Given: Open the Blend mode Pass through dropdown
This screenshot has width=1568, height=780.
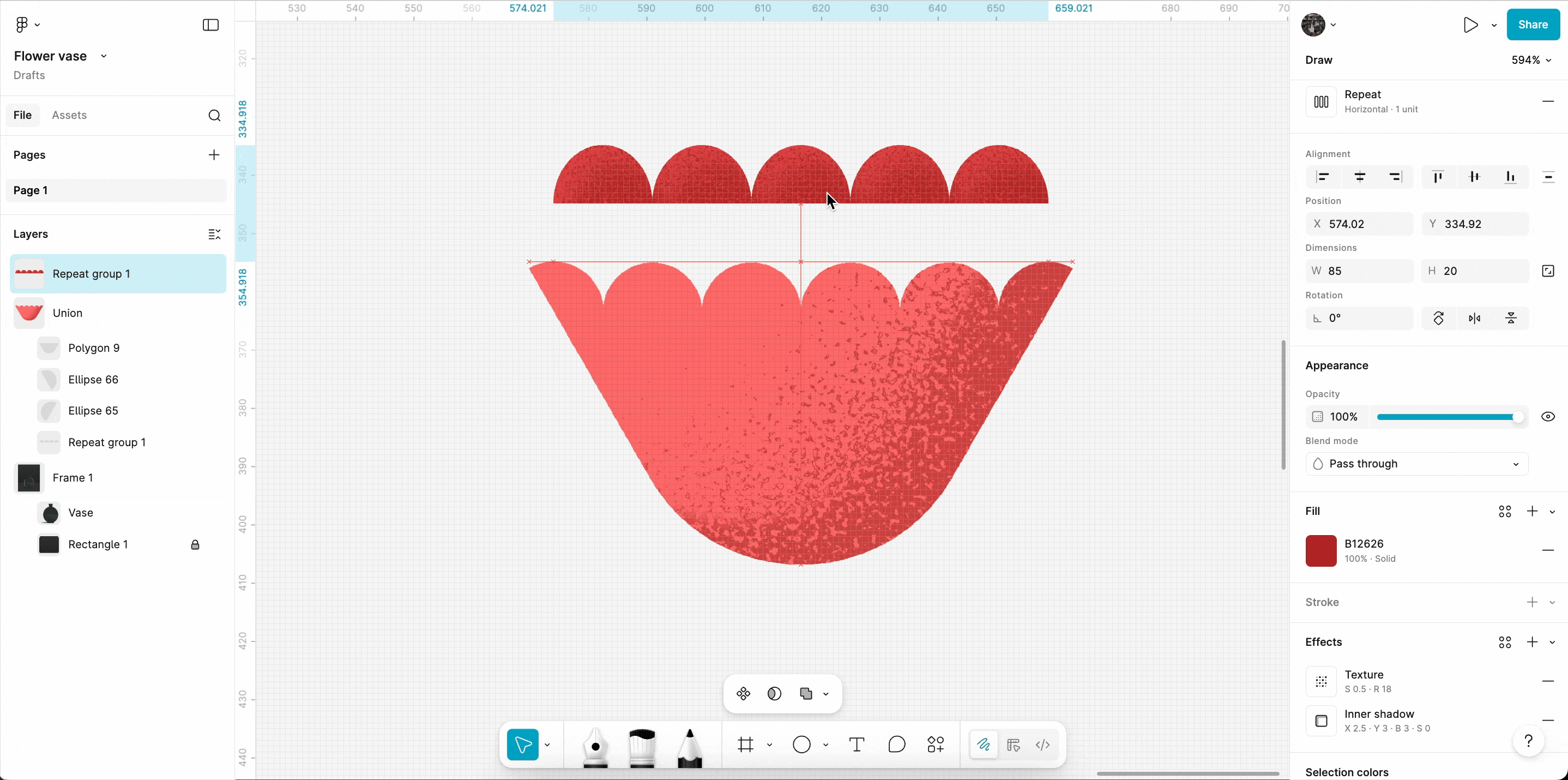Looking at the screenshot, I should (1416, 464).
